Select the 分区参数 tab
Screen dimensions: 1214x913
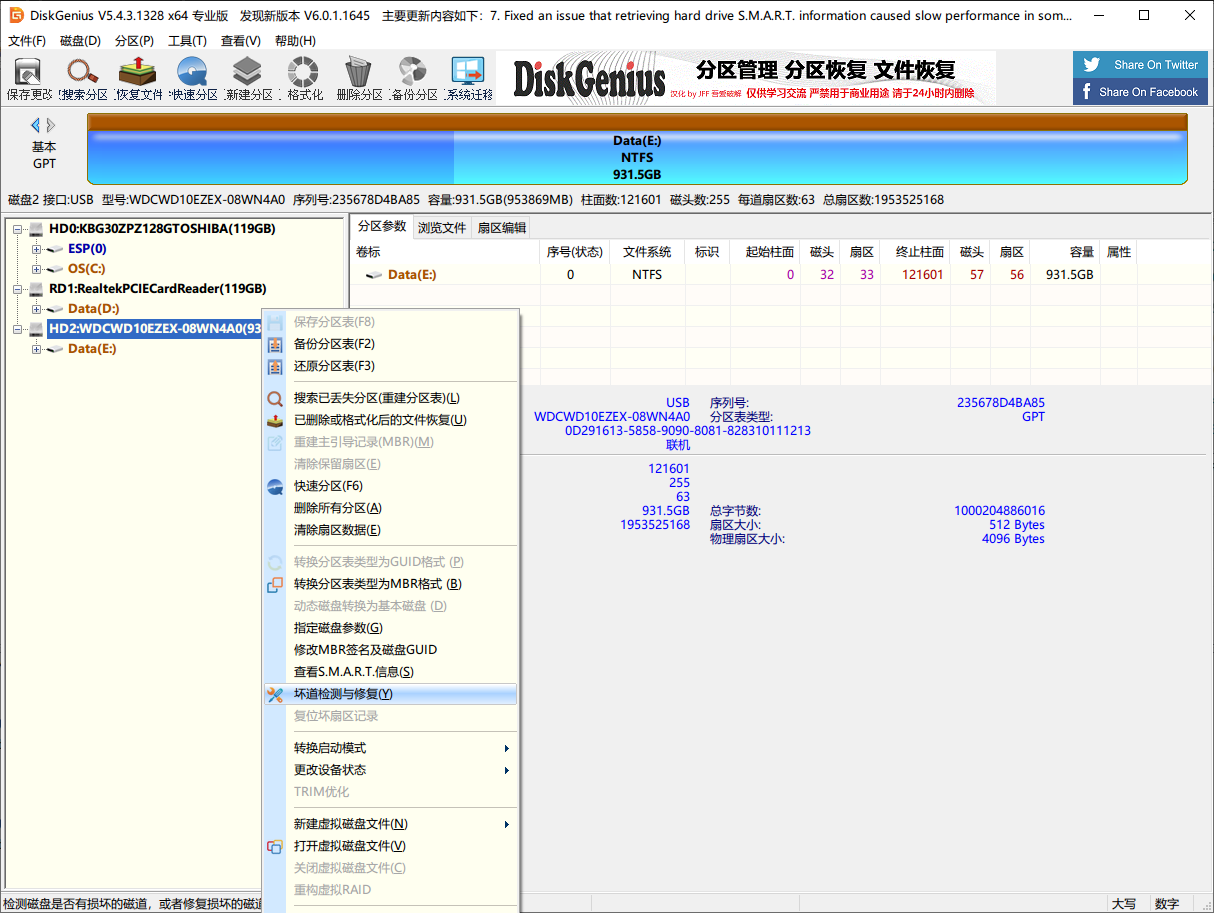pyautogui.click(x=382, y=227)
